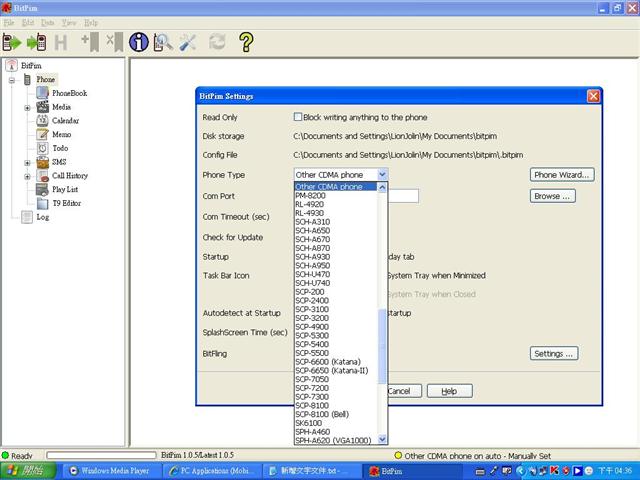Viewport: 640px width, 480px height.
Task: Click the Send Phone Data toolbar icon
Action: tap(36, 42)
